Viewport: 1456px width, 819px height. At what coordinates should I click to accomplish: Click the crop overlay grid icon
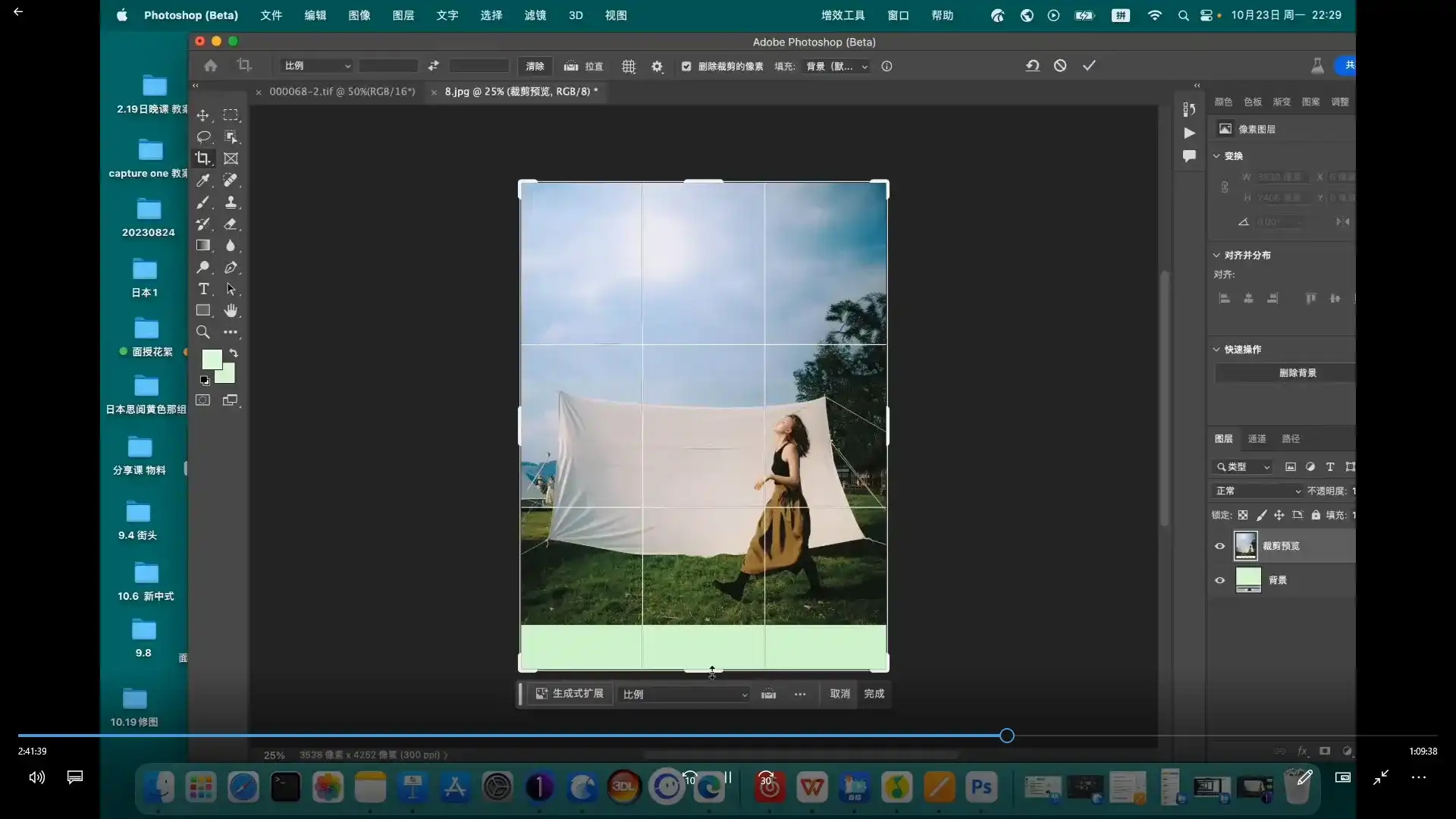point(629,67)
